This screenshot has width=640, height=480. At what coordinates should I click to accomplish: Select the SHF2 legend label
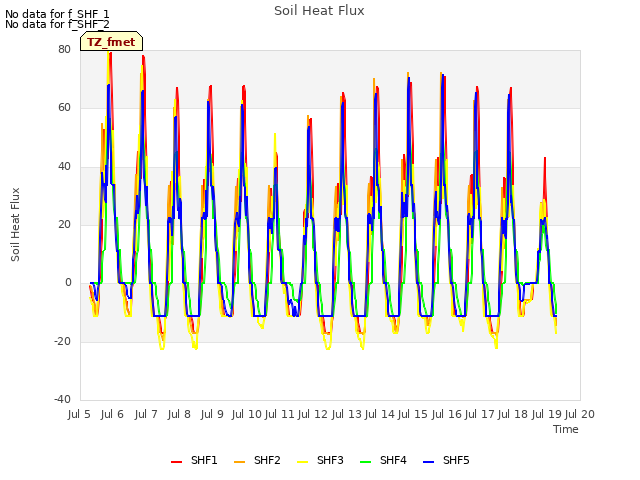[267, 460]
